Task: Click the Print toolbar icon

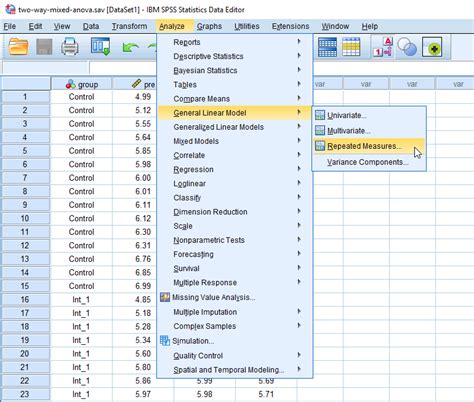Action: click(70, 47)
